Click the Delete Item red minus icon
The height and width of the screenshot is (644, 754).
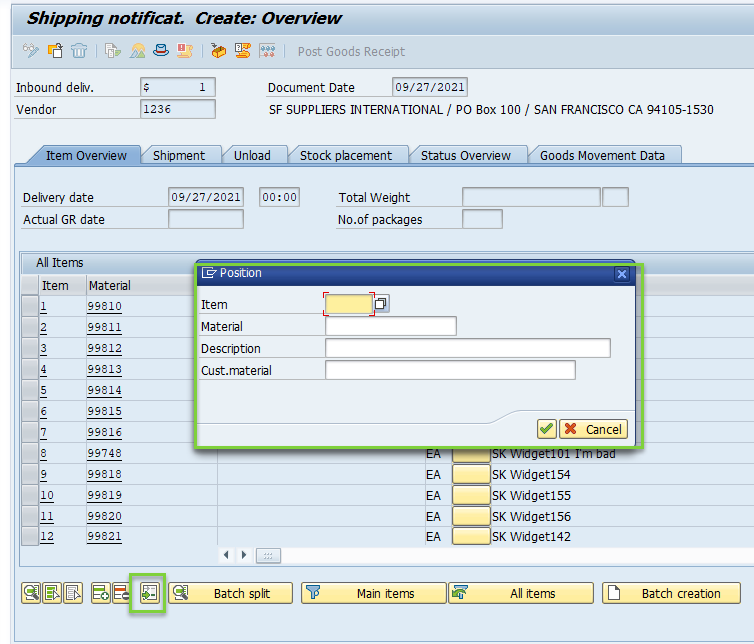[x=121, y=593]
